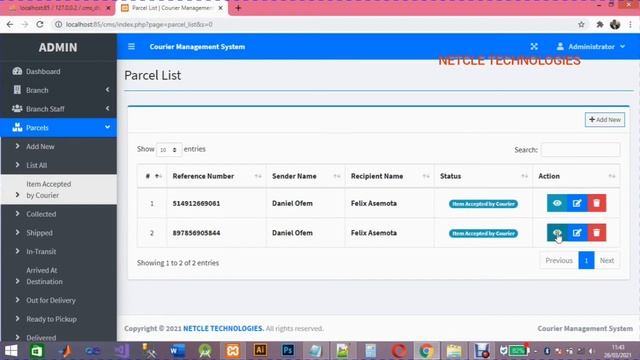Viewport: 640px width, 360px height.
Task: Click status badge of parcel 897856905844
Action: click(483, 233)
